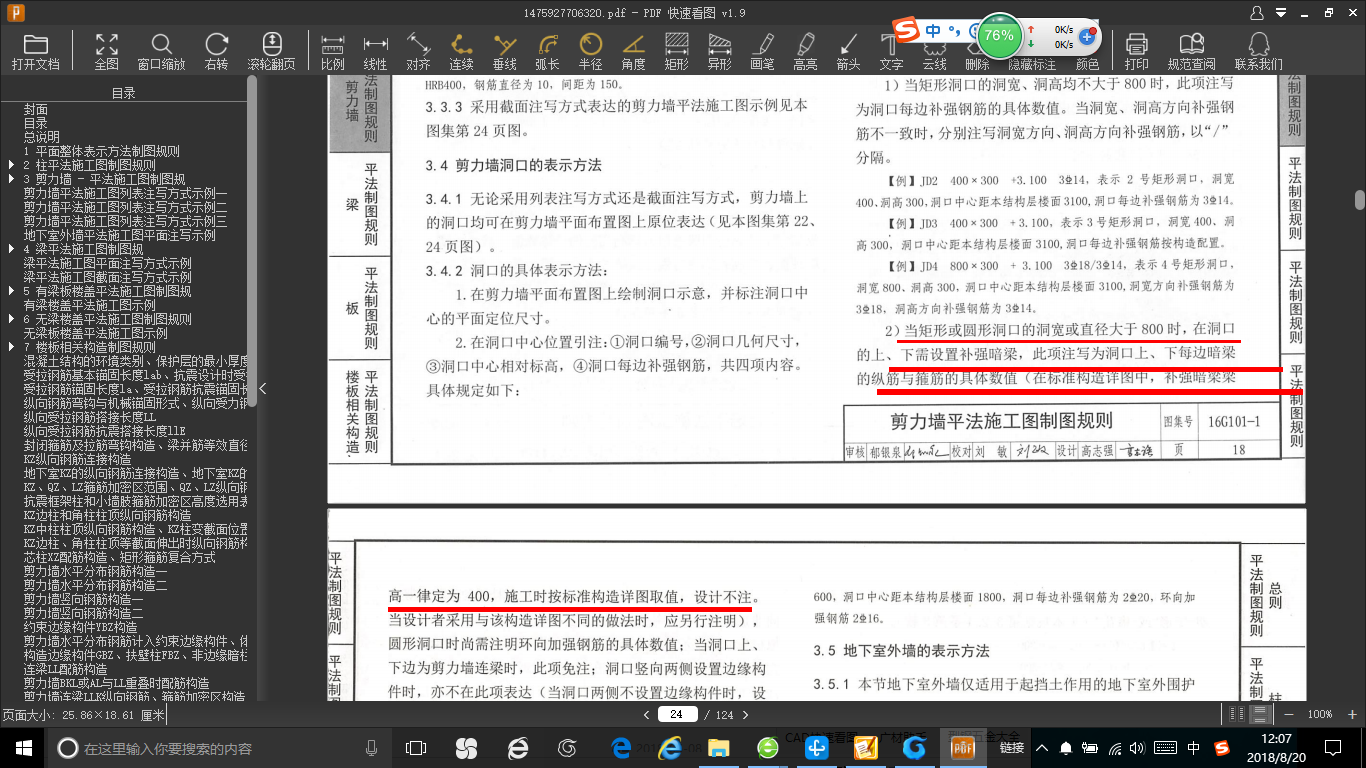Select the 线性 linear measure tool
Image resolution: width=1366 pixels, height=768 pixels.
click(375, 51)
